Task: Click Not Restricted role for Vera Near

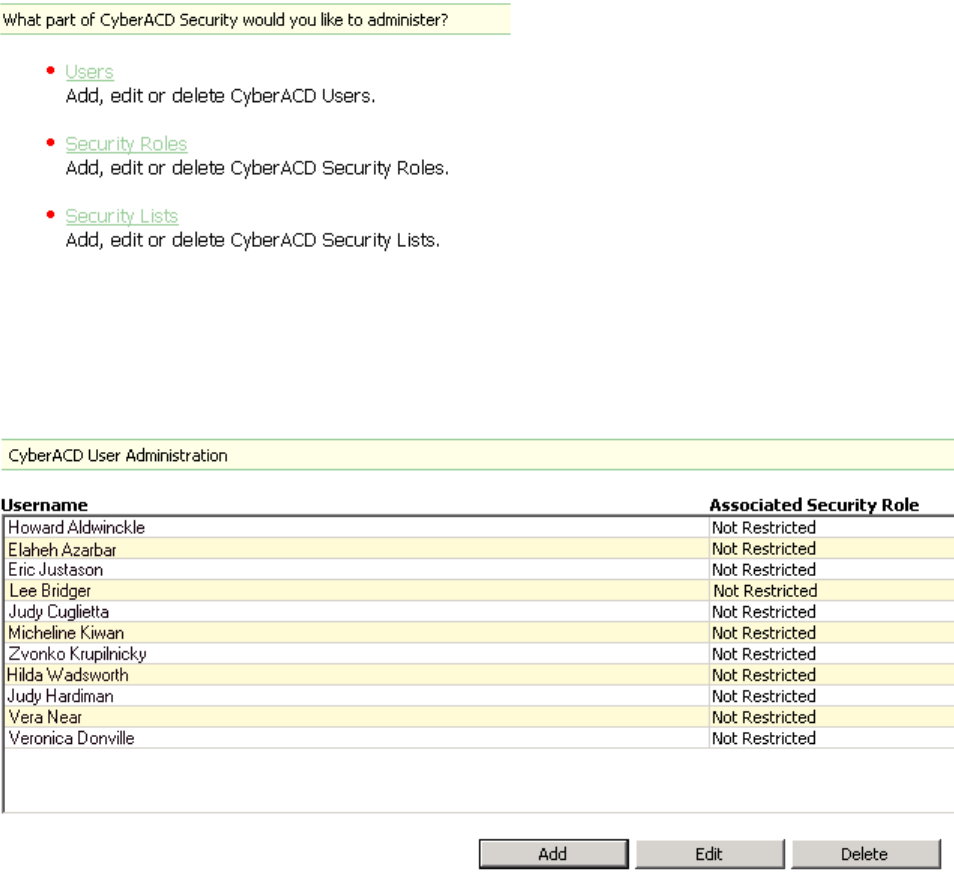Action: click(x=764, y=717)
